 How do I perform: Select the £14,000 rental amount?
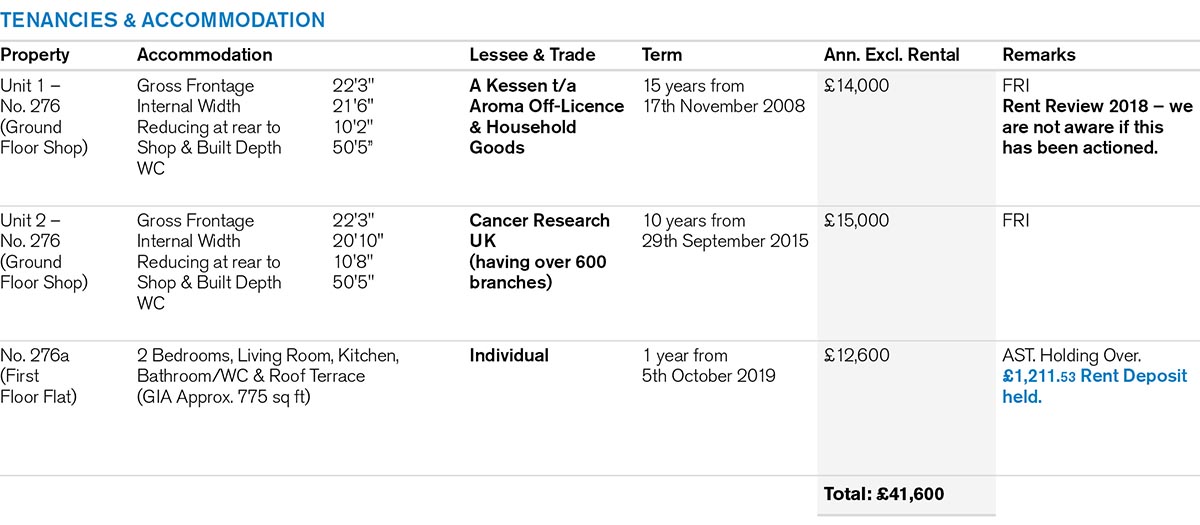[x=856, y=86]
